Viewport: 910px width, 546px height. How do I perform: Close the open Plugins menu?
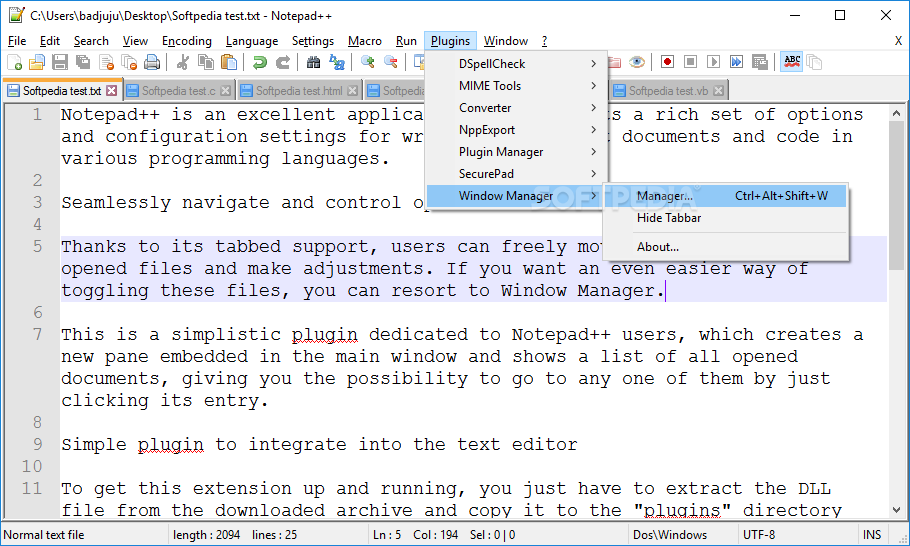(450, 41)
